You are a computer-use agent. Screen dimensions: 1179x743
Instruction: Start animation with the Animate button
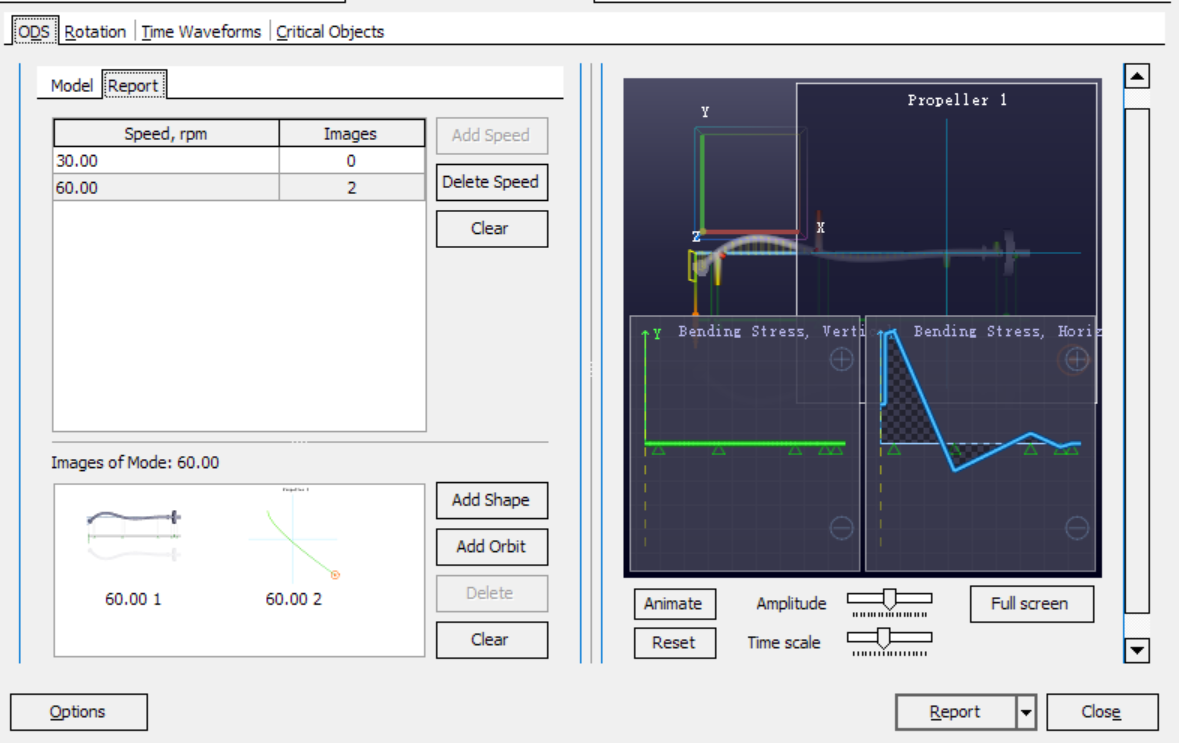pos(674,604)
